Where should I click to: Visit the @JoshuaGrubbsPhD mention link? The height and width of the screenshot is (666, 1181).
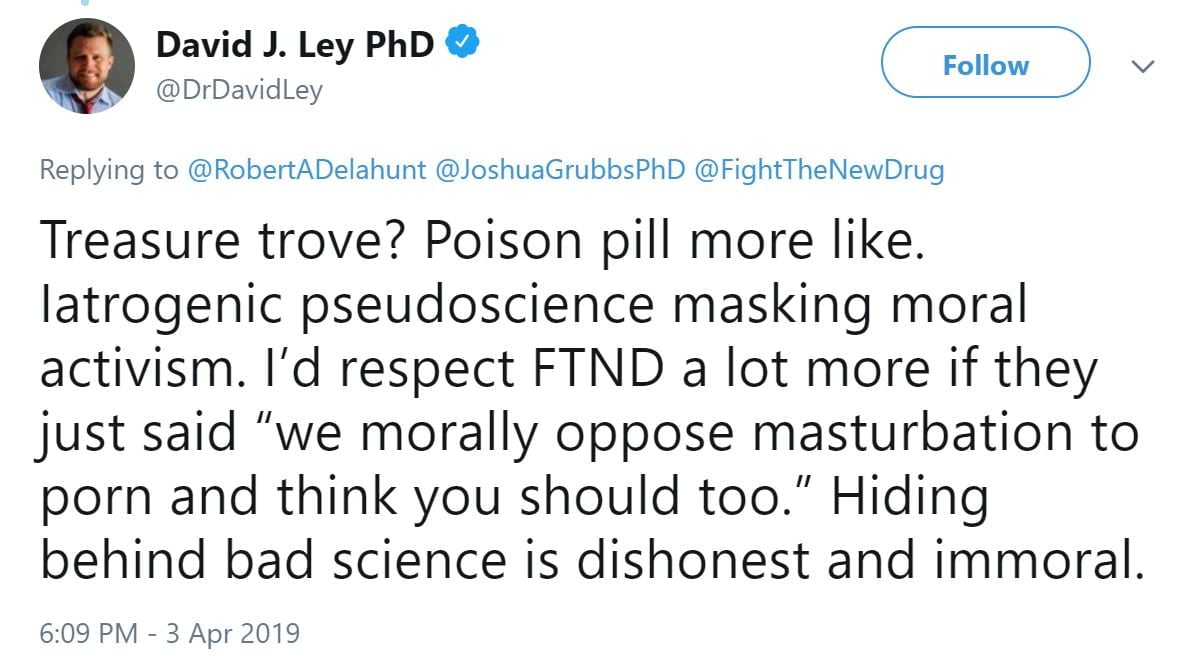pyautogui.click(x=561, y=170)
